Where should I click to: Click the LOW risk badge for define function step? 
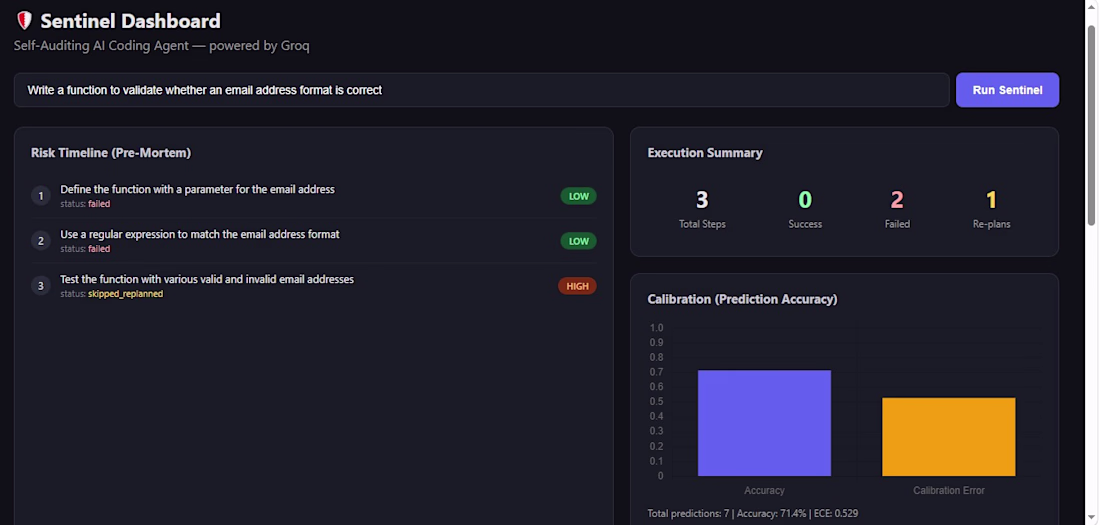click(578, 196)
